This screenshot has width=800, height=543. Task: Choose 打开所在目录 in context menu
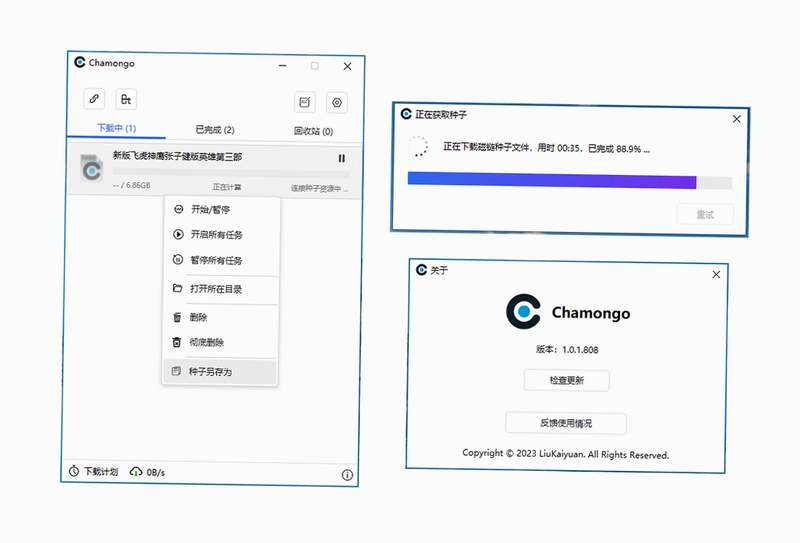(x=220, y=289)
